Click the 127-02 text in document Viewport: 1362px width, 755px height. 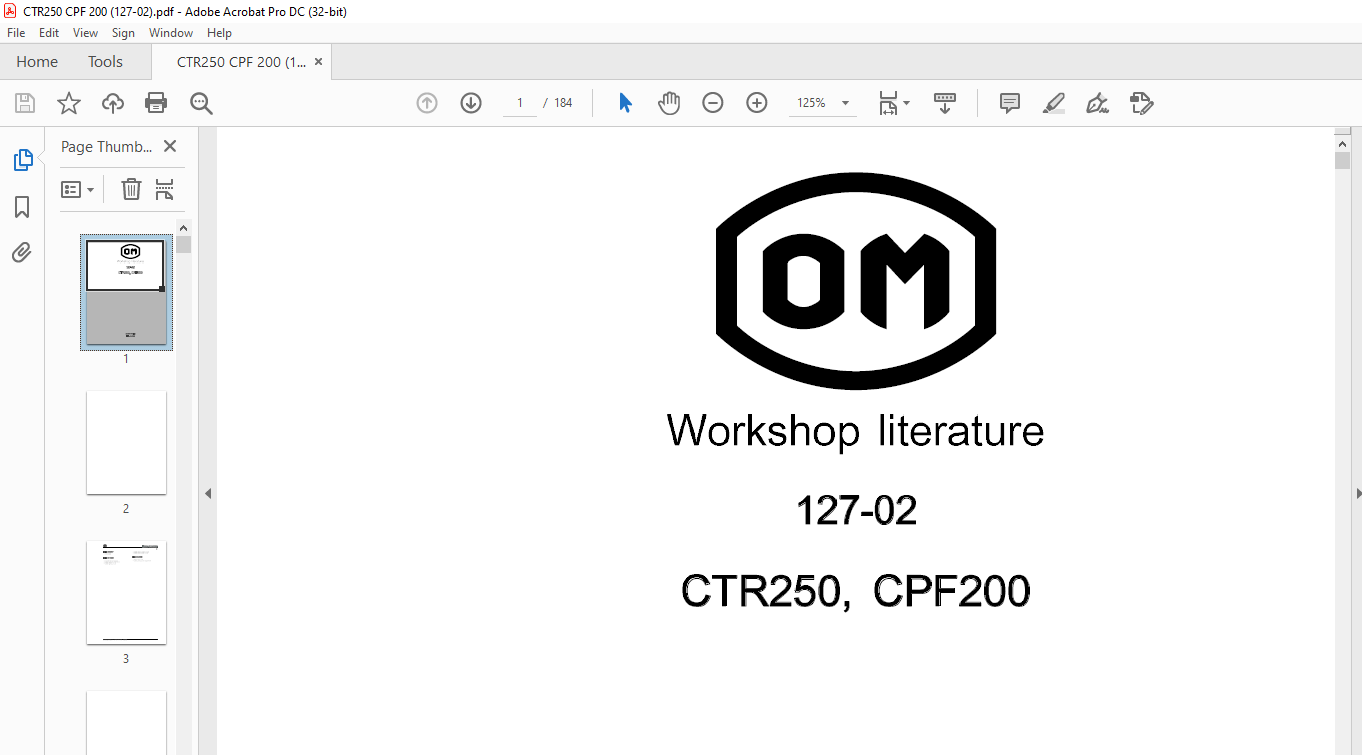click(x=856, y=511)
